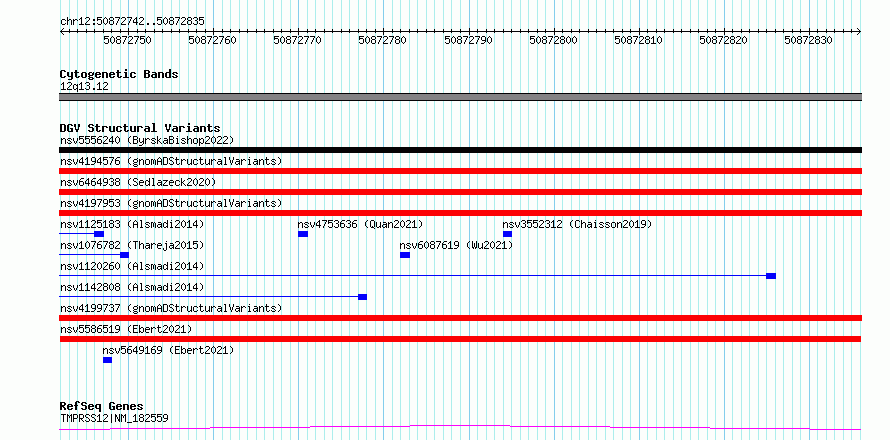Open the nsv4194576 (gnomADStructuralVariants) label
The height and width of the screenshot is (440, 890).
171,161
